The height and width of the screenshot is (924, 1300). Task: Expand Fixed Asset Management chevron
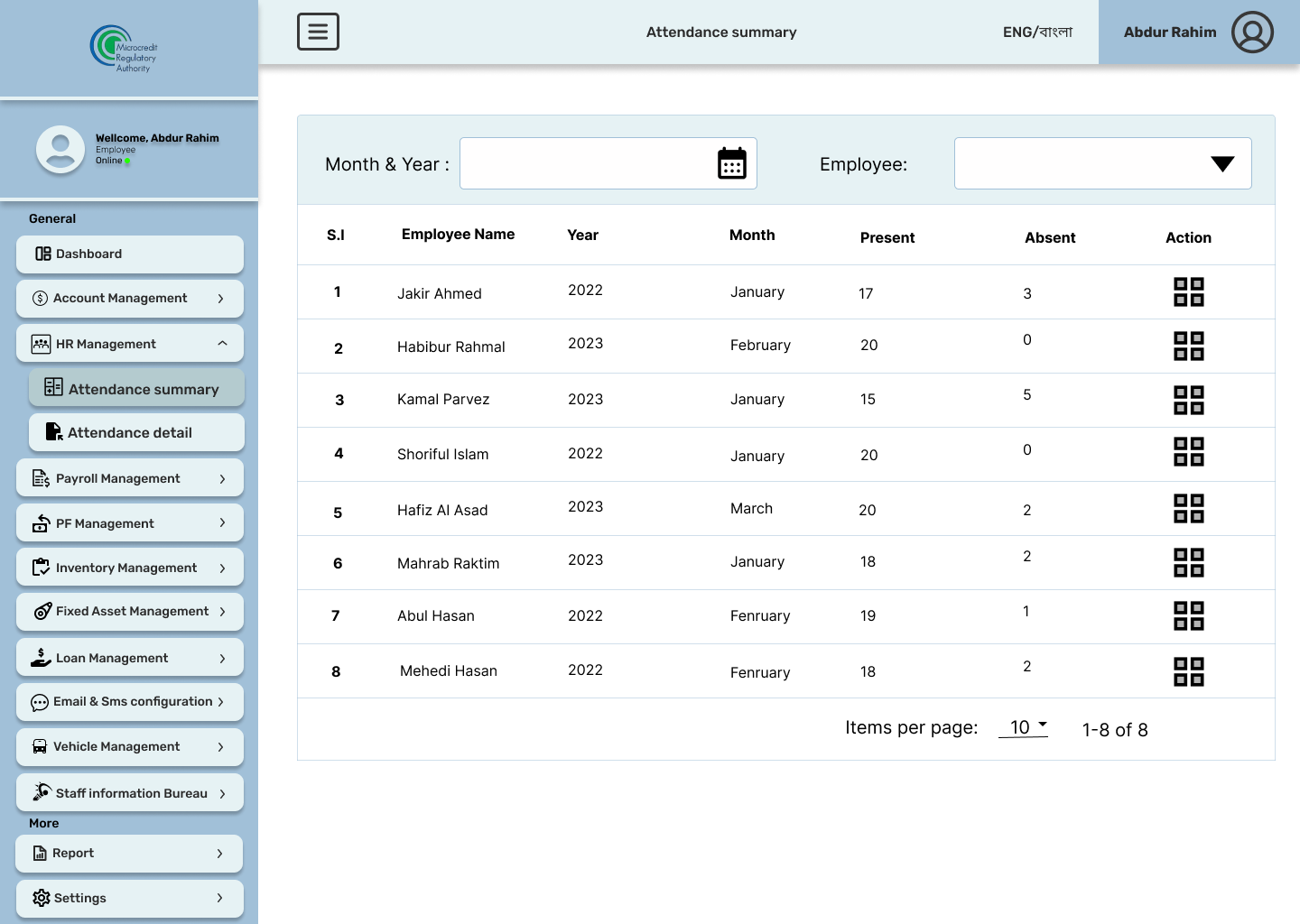pyautogui.click(x=222, y=612)
